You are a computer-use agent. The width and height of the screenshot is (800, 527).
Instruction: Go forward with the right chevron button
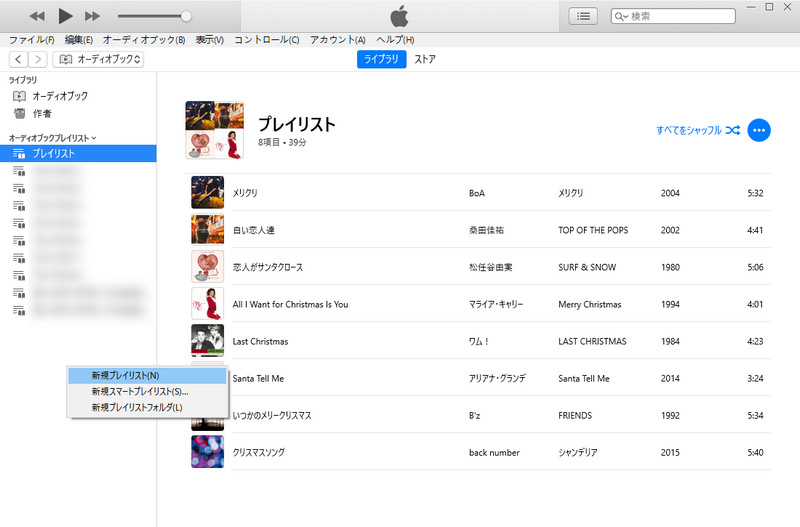tap(38, 59)
